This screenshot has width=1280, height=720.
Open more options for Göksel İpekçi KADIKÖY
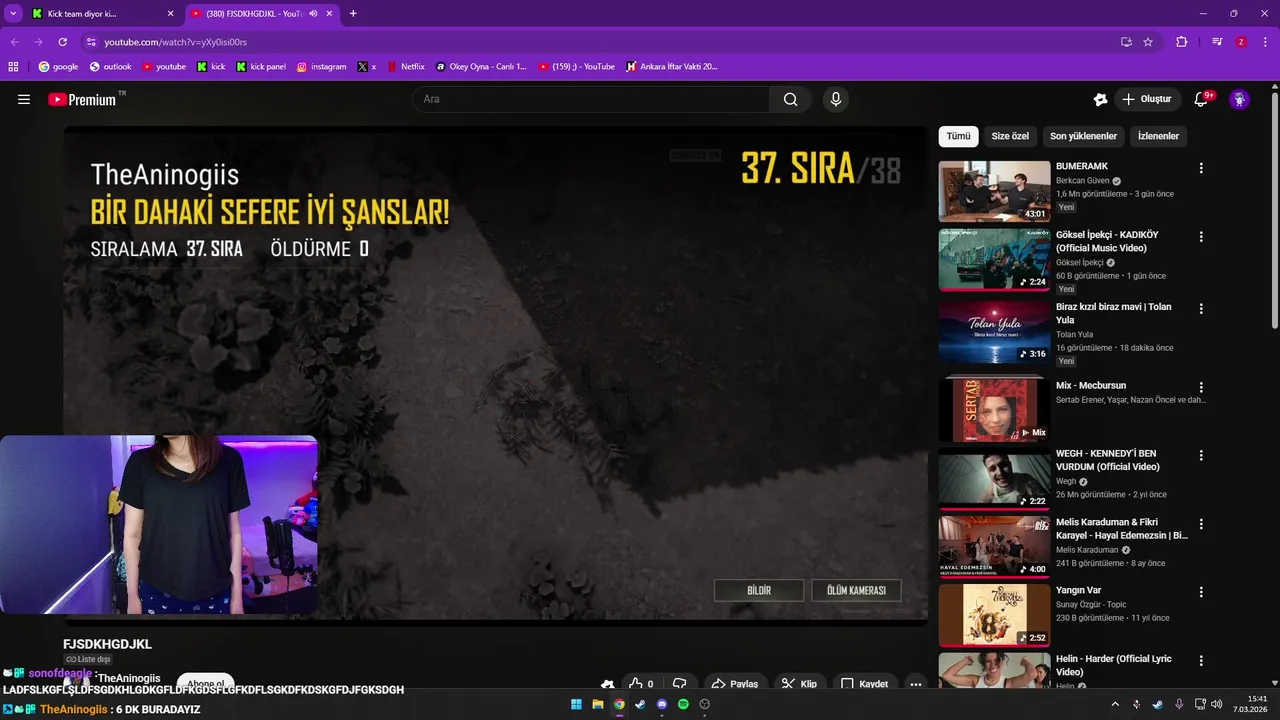click(1201, 237)
